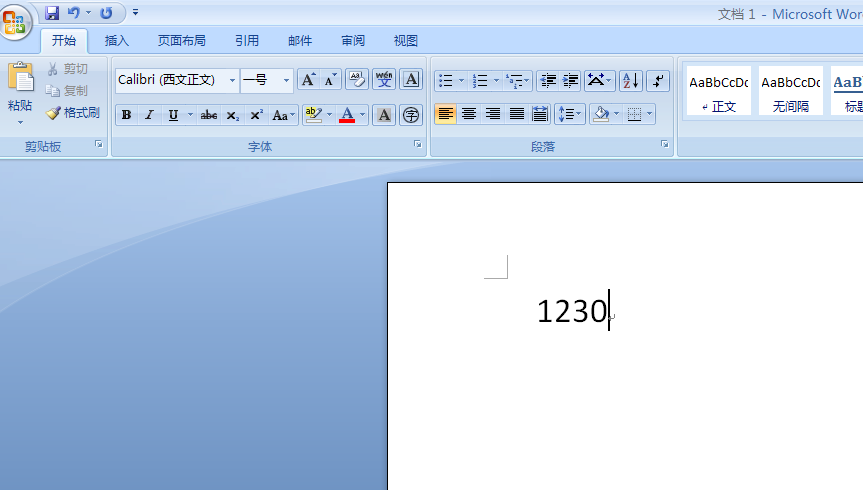Screen dimensions: 863x490
Task: Apply red font color
Action: pyautogui.click(x=347, y=115)
